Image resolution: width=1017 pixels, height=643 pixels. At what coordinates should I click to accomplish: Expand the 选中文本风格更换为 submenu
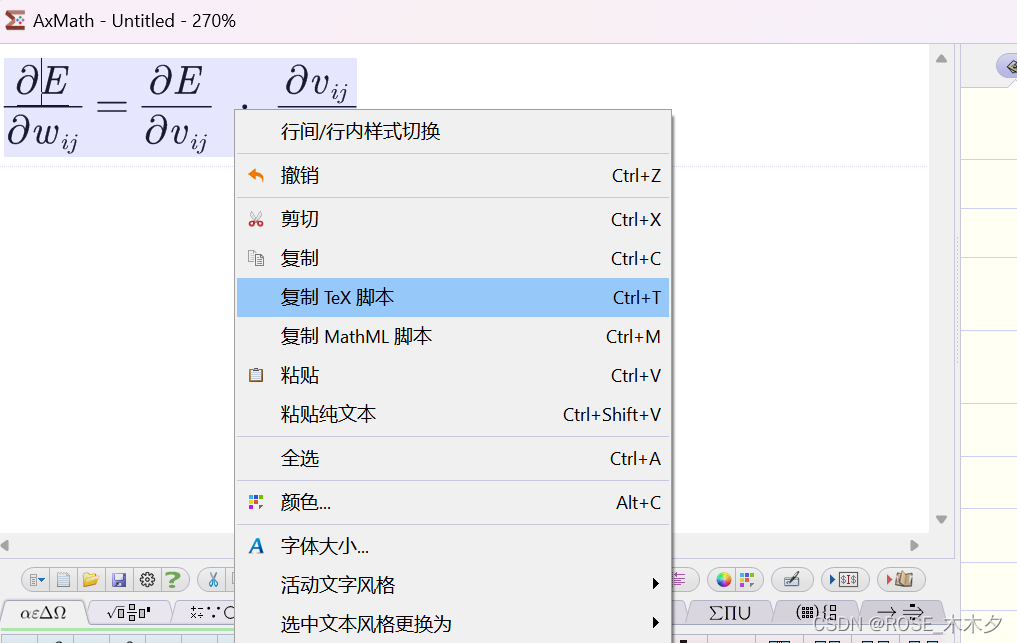(452, 622)
